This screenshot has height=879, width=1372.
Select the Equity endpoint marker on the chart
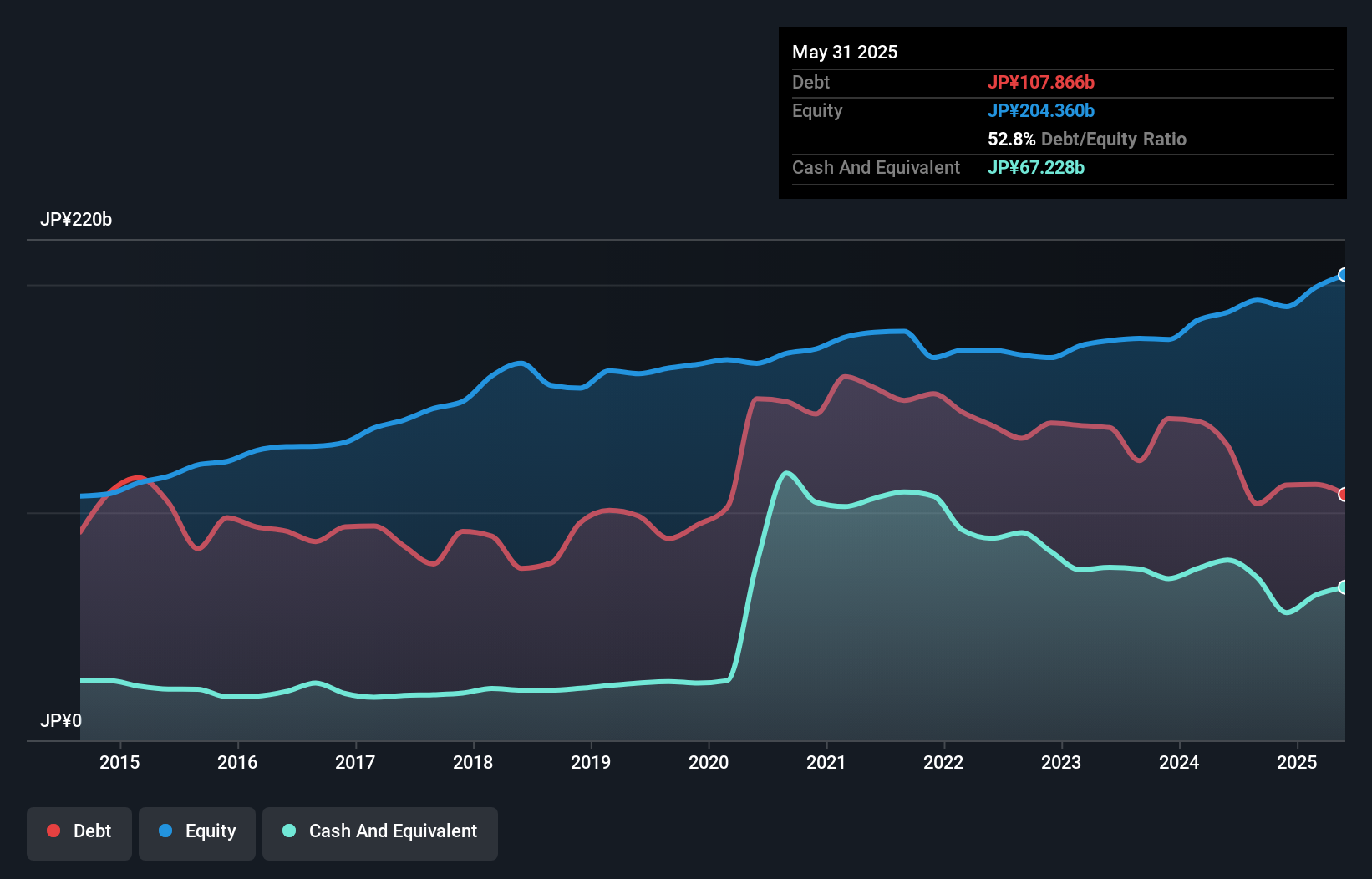coord(1344,273)
